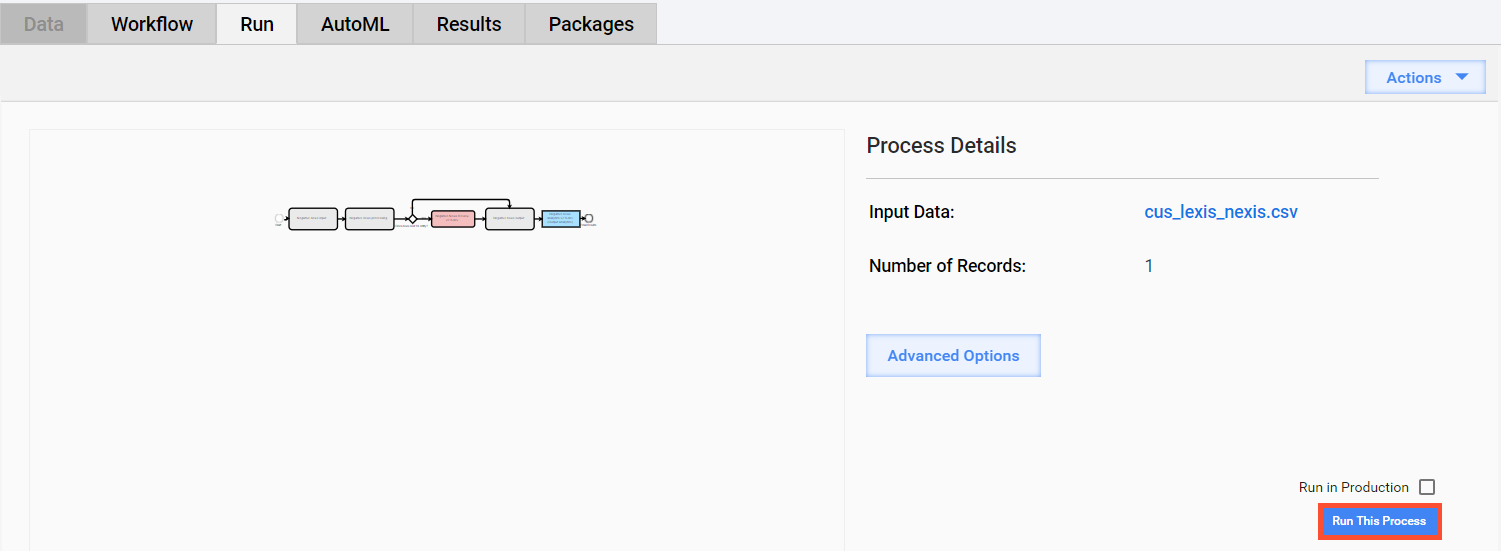
Task: Select the gray output node after pink node
Action: 510,219
